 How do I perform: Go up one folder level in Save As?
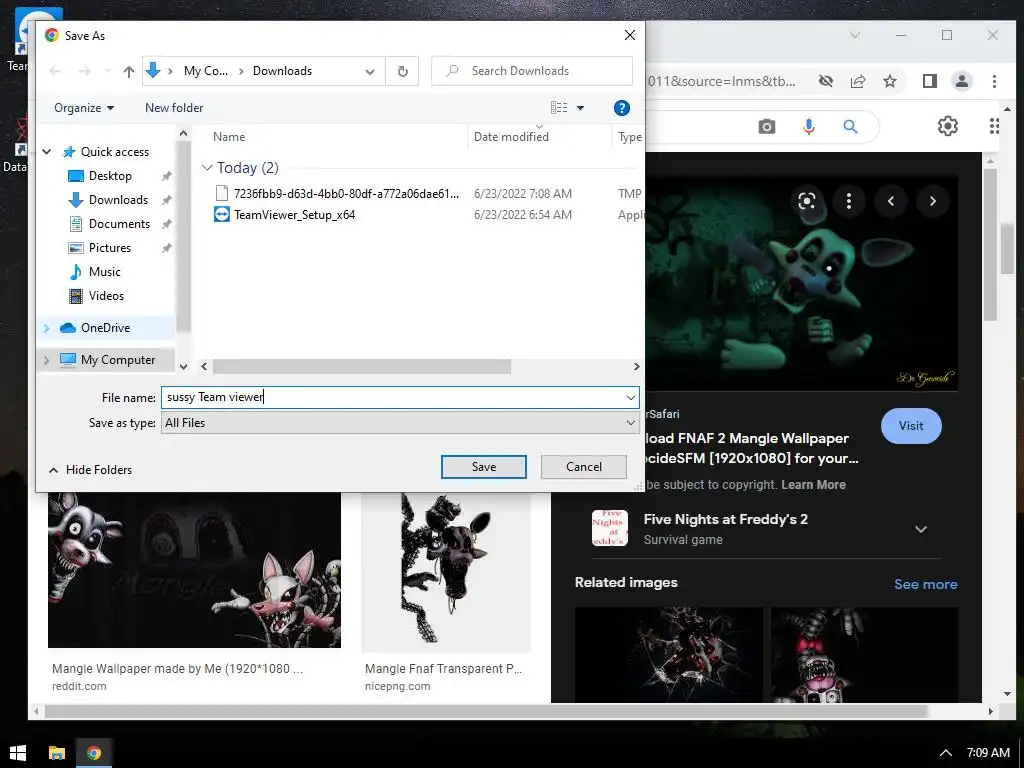pyautogui.click(x=129, y=71)
